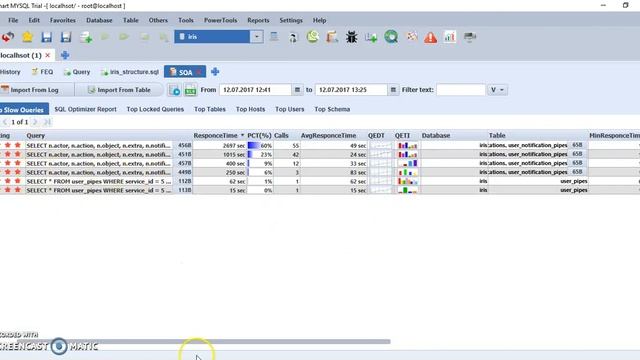Viewport: 640px width, 360px height.
Task: Click the red reconnect arrows icon
Action: (8, 37)
